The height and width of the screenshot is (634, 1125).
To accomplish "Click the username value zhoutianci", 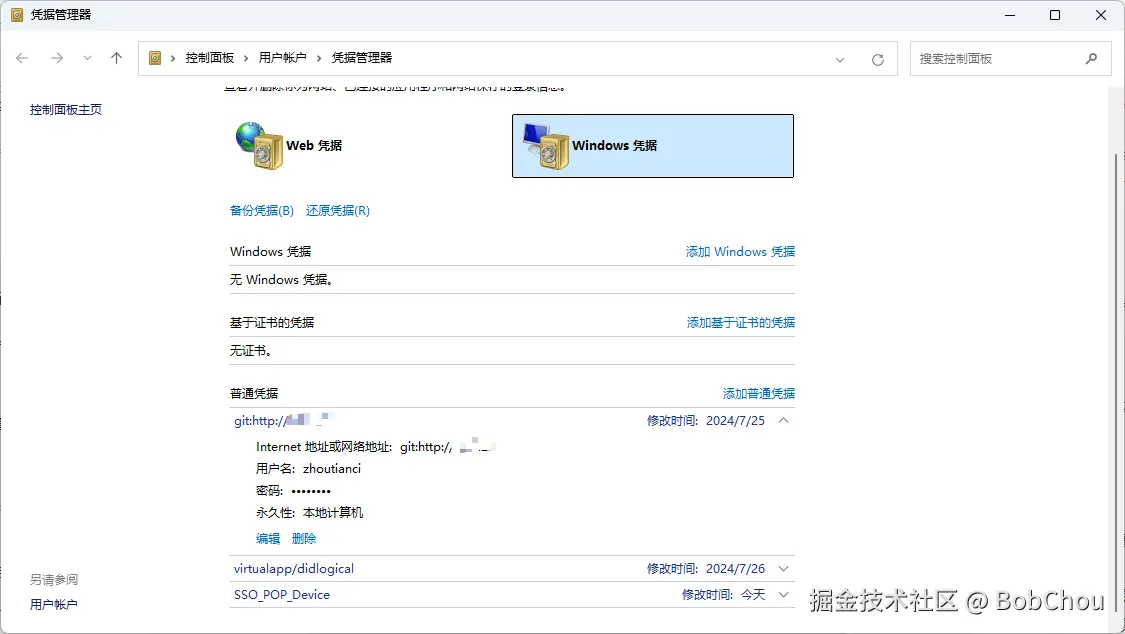I will 331,468.
